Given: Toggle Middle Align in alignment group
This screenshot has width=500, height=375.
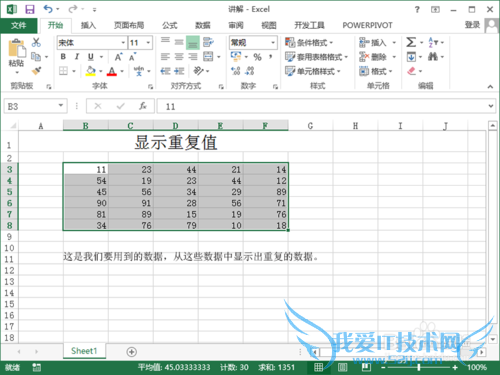Looking at the screenshot, I should coord(179,42).
